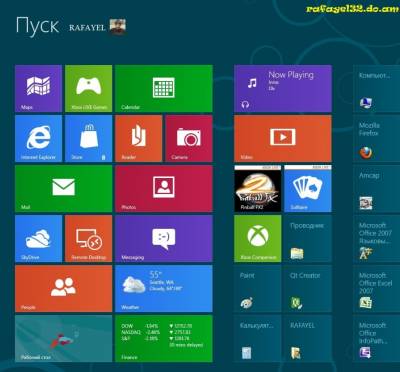
Task: Click the Пуск start screen title
Action: (x=37, y=26)
